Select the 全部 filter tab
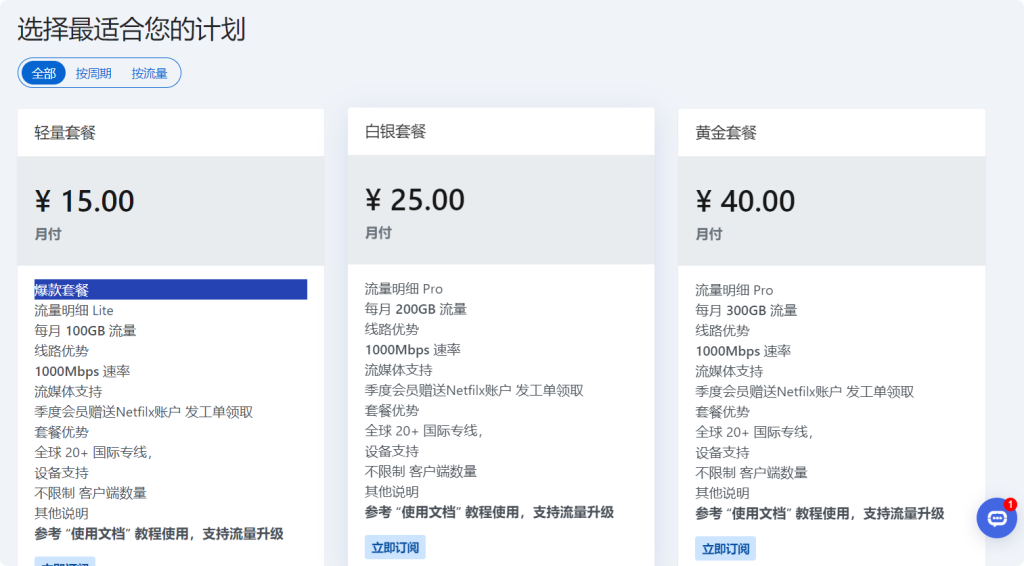Image resolution: width=1024 pixels, height=566 pixels. [44, 73]
